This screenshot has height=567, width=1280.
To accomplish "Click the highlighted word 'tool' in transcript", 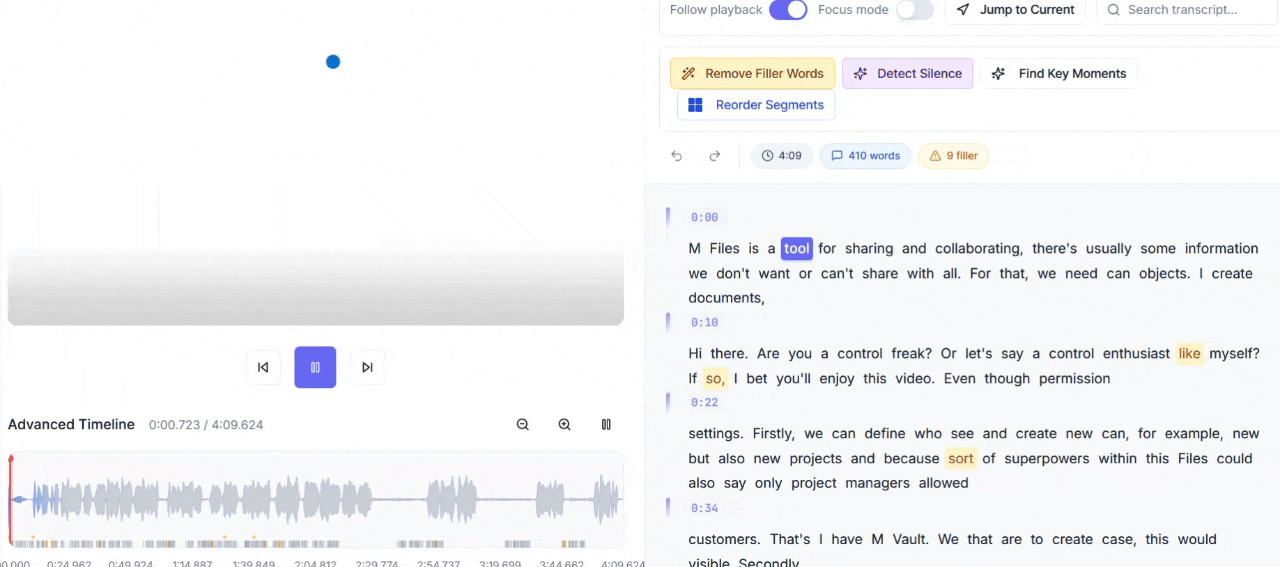I will [x=797, y=249].
